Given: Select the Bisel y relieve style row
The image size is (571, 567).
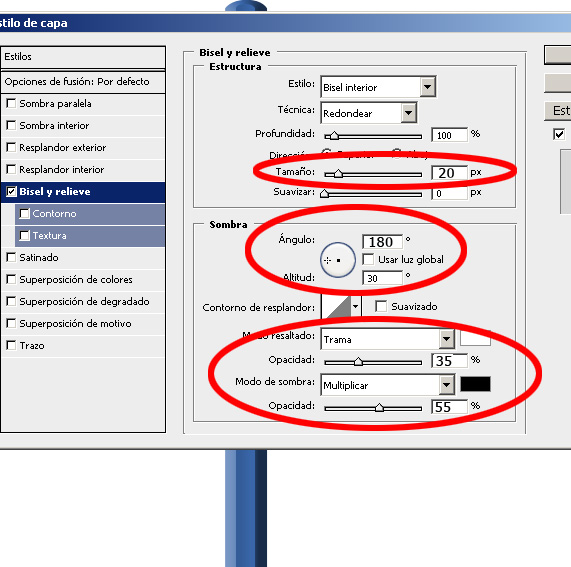Looking at the screenshot, I should click(x=83, y=192).
